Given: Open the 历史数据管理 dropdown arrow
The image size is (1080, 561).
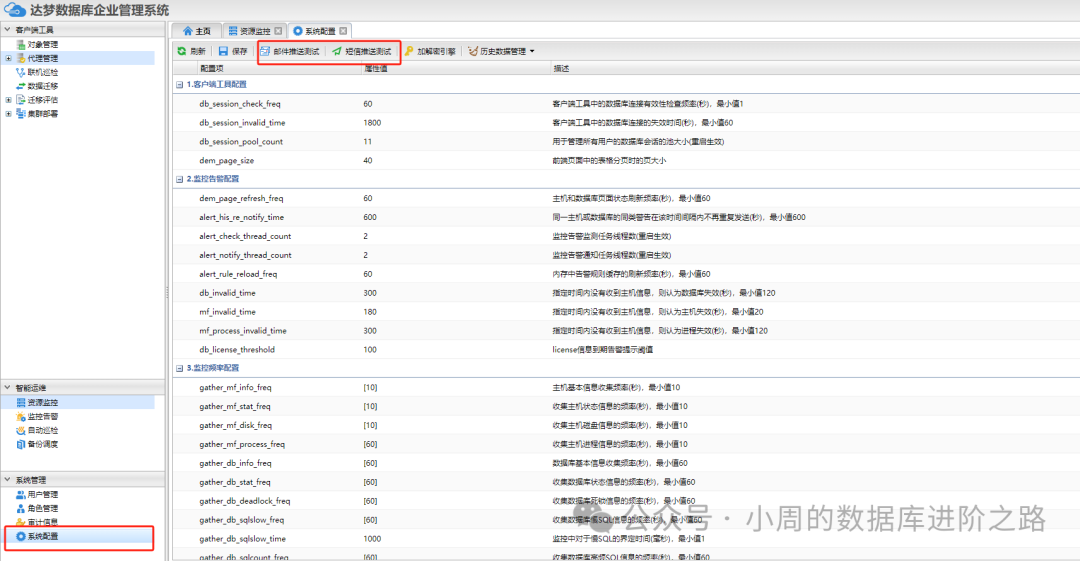Looking at the screenshot, I should (532, 52).
